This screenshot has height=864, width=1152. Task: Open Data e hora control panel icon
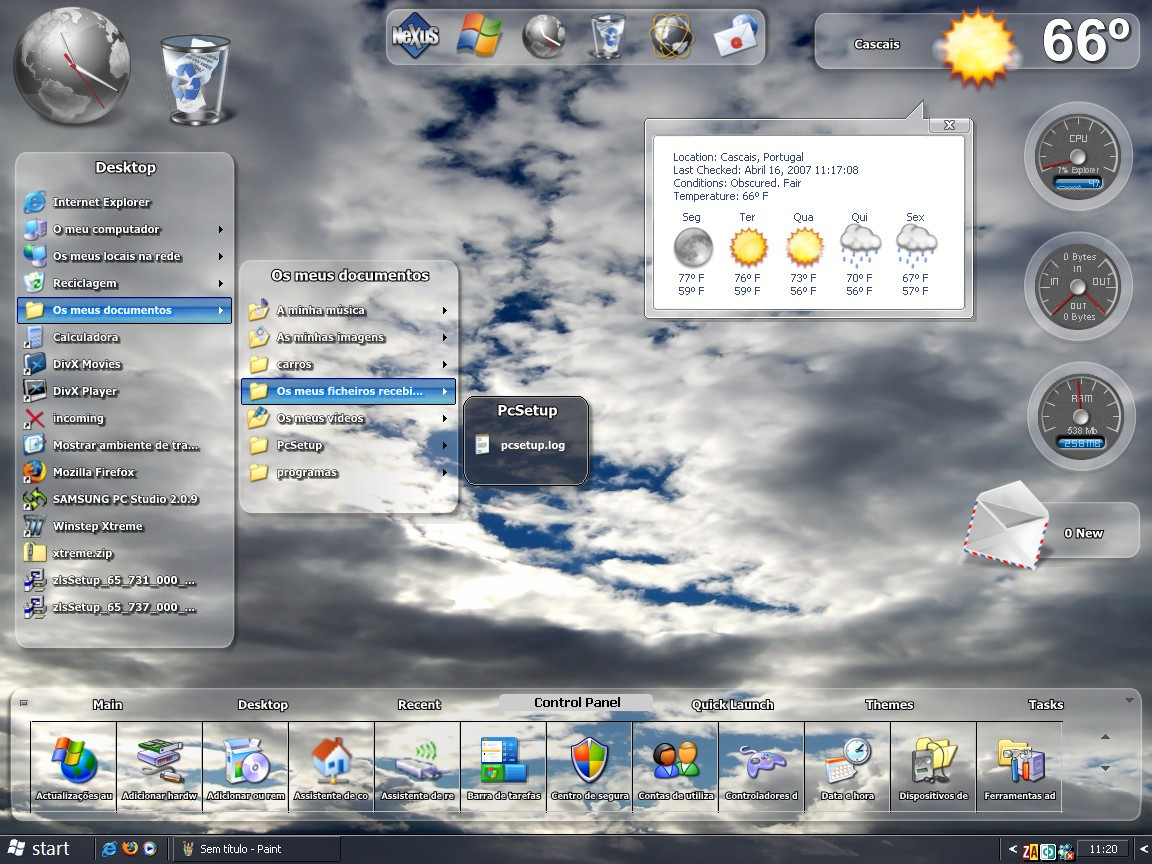tap(848, 766)
